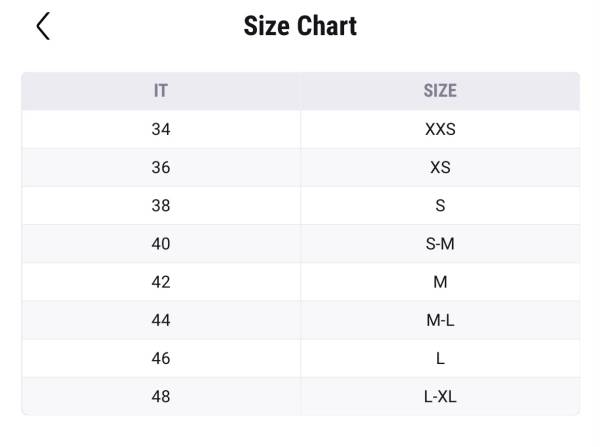
Task: Select the IT column header
Action: [161, 91]
